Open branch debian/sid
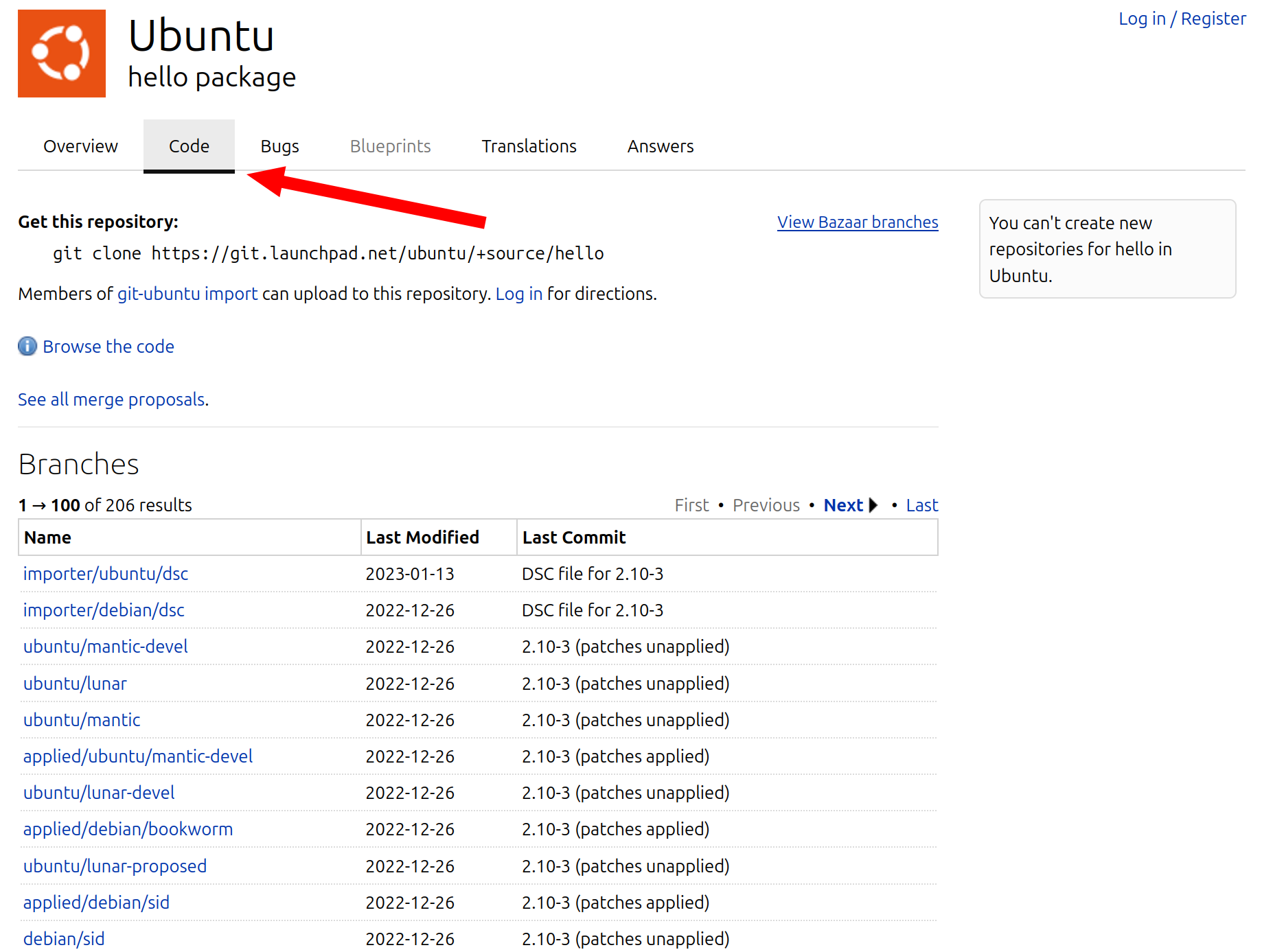This screenshot has height=952, width=1262. coord(64,939)
